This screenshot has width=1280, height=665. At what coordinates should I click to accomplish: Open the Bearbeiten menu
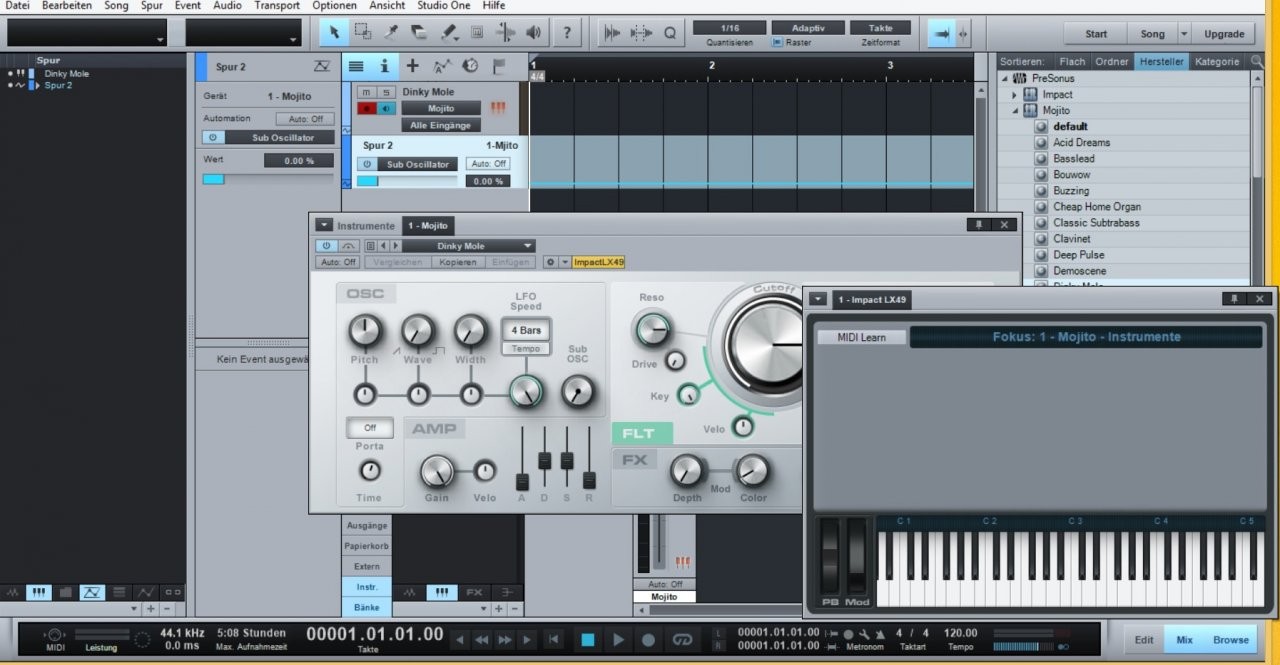67,6
